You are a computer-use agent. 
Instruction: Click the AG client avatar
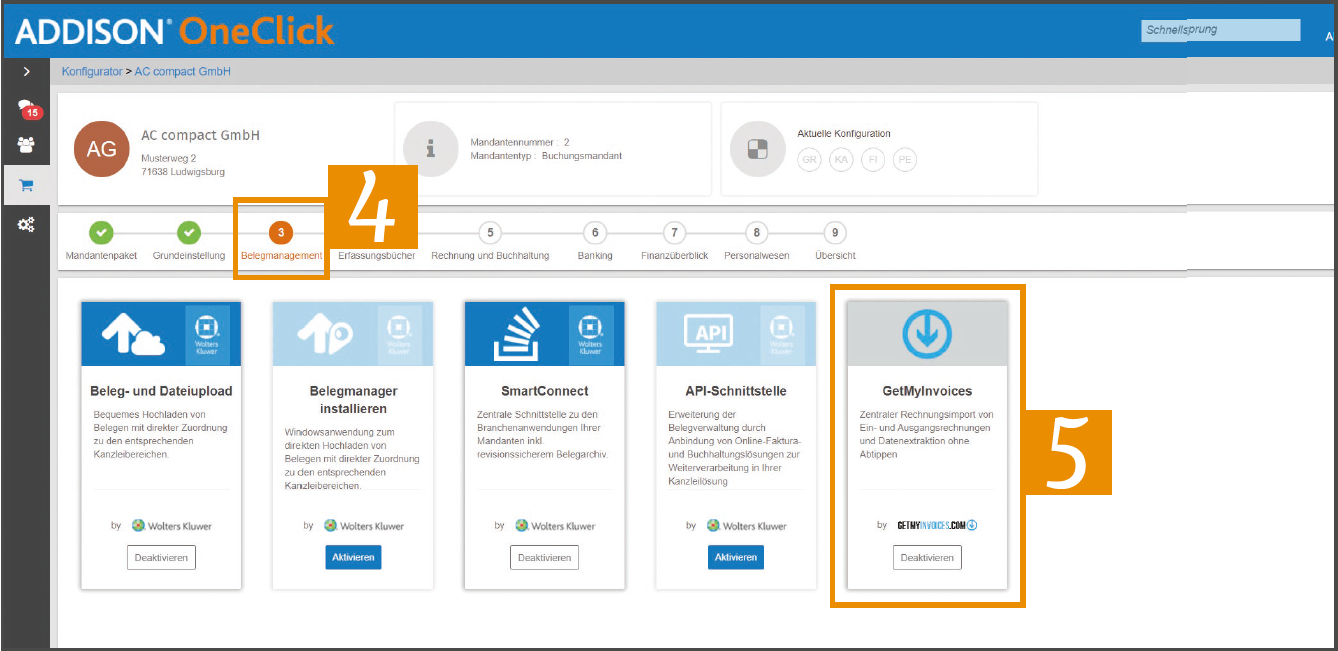pos(102,149)
